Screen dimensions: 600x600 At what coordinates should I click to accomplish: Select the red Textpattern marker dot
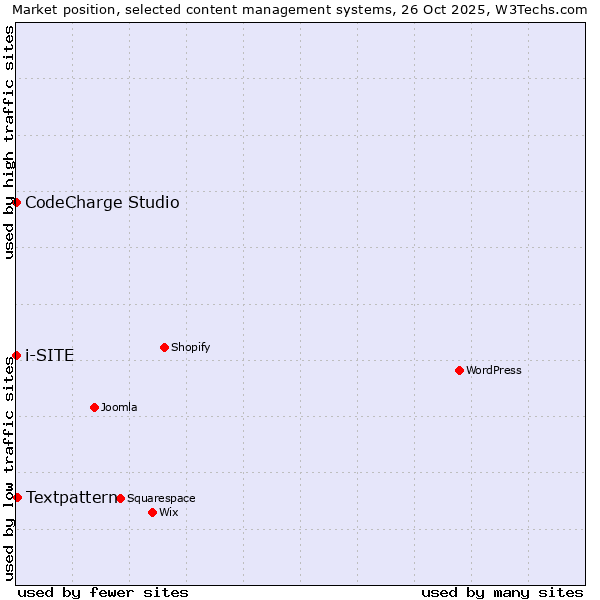tap(17, 497)
